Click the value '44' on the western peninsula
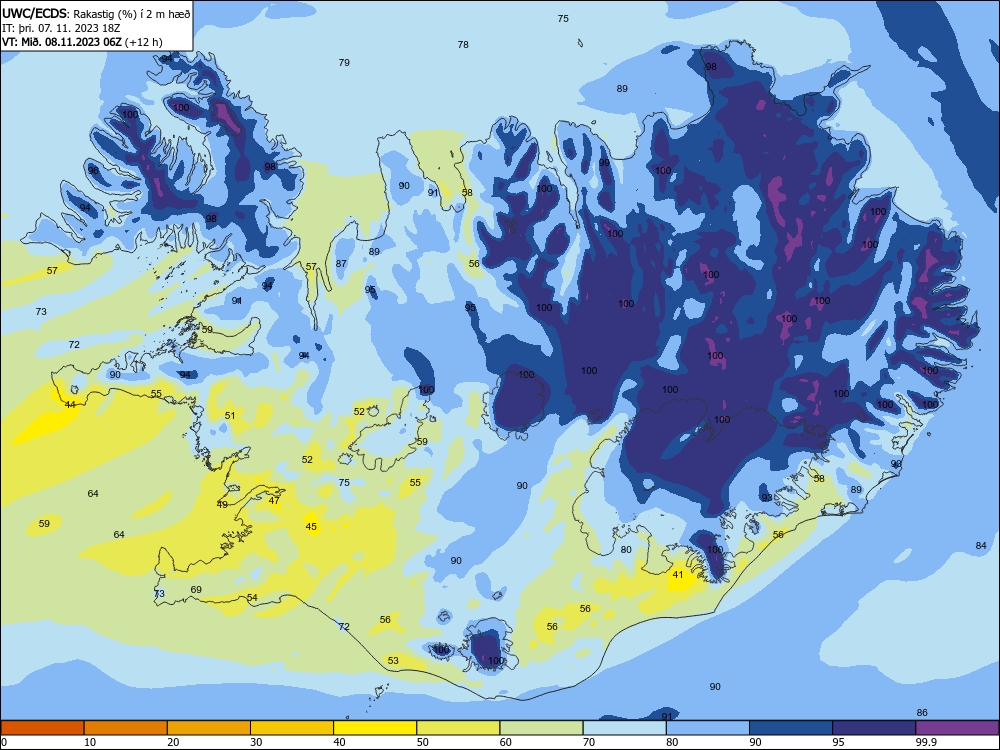Screen dimensions: 1000x750 [70, 404]
